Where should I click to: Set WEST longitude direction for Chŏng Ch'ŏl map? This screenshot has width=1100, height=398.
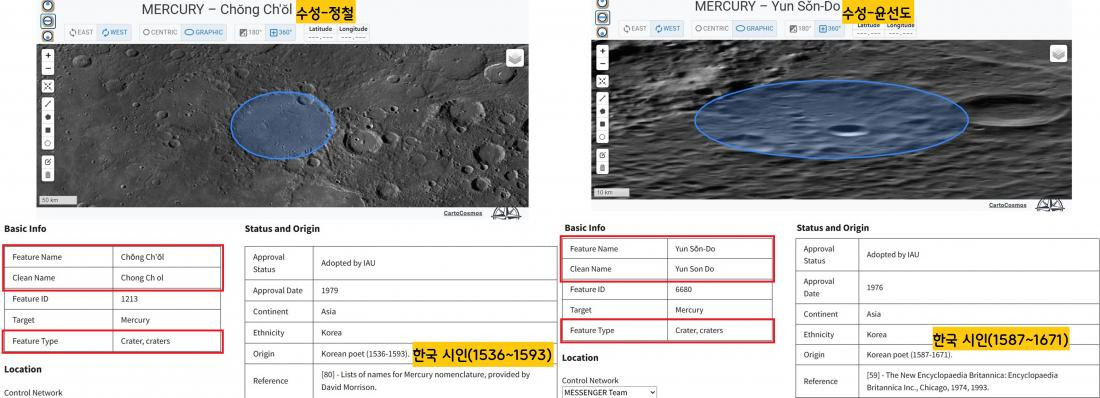click(114, 32)
